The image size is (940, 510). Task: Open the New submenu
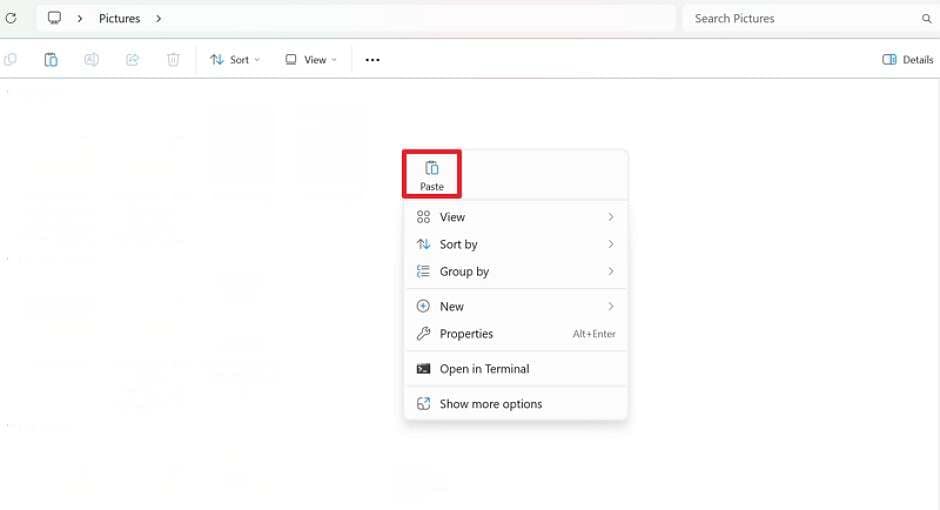tap(516, 306)
